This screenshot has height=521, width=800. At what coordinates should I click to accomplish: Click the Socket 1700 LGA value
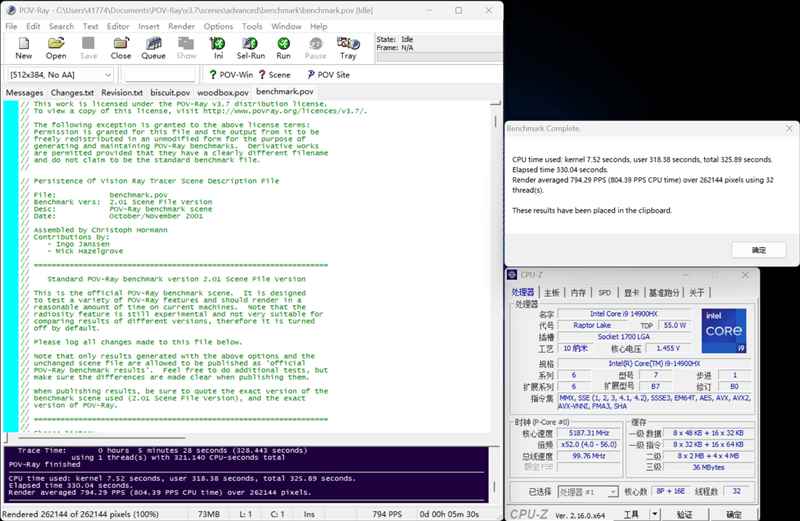pos(623,337)
